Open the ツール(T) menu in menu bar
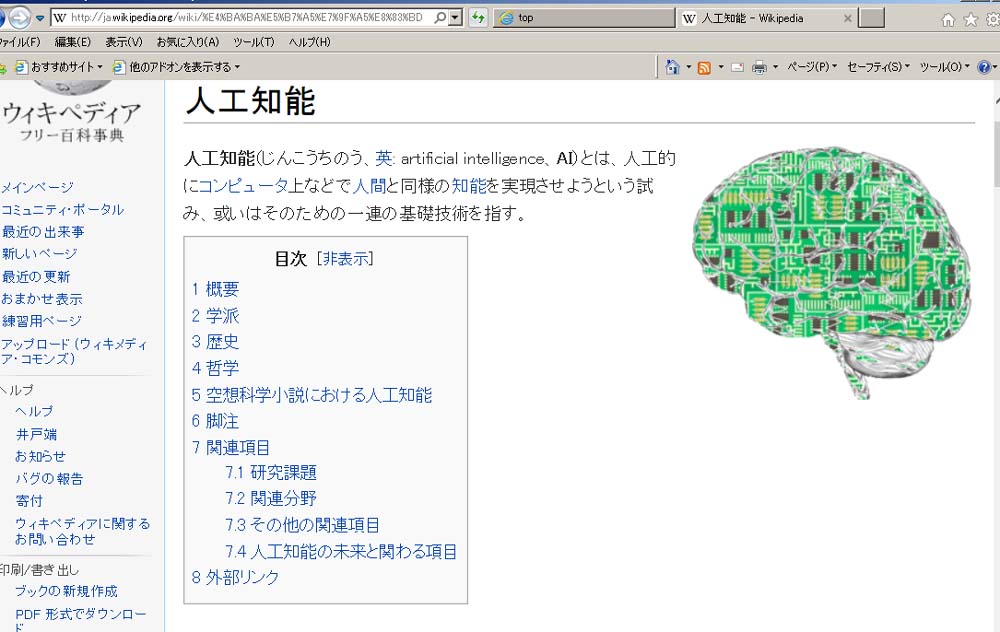1000x632 pixels. [x=253, y=42]
